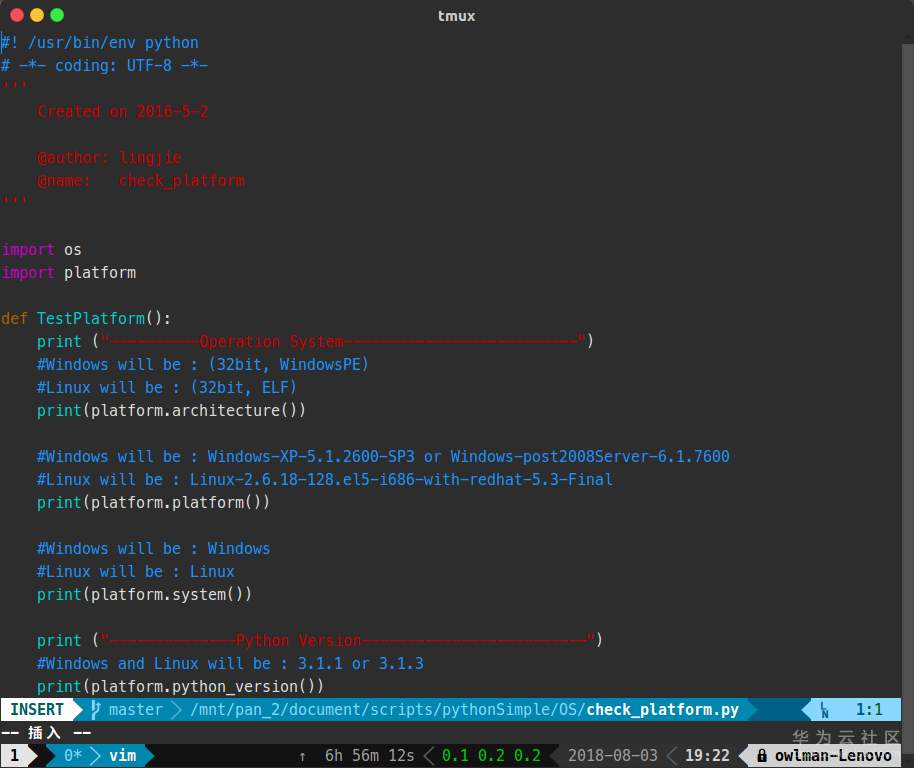Viewport: 914px width, 768px height.
Task: Click the check_platform.py file name in statusline
Action: (x=662, y=709)
